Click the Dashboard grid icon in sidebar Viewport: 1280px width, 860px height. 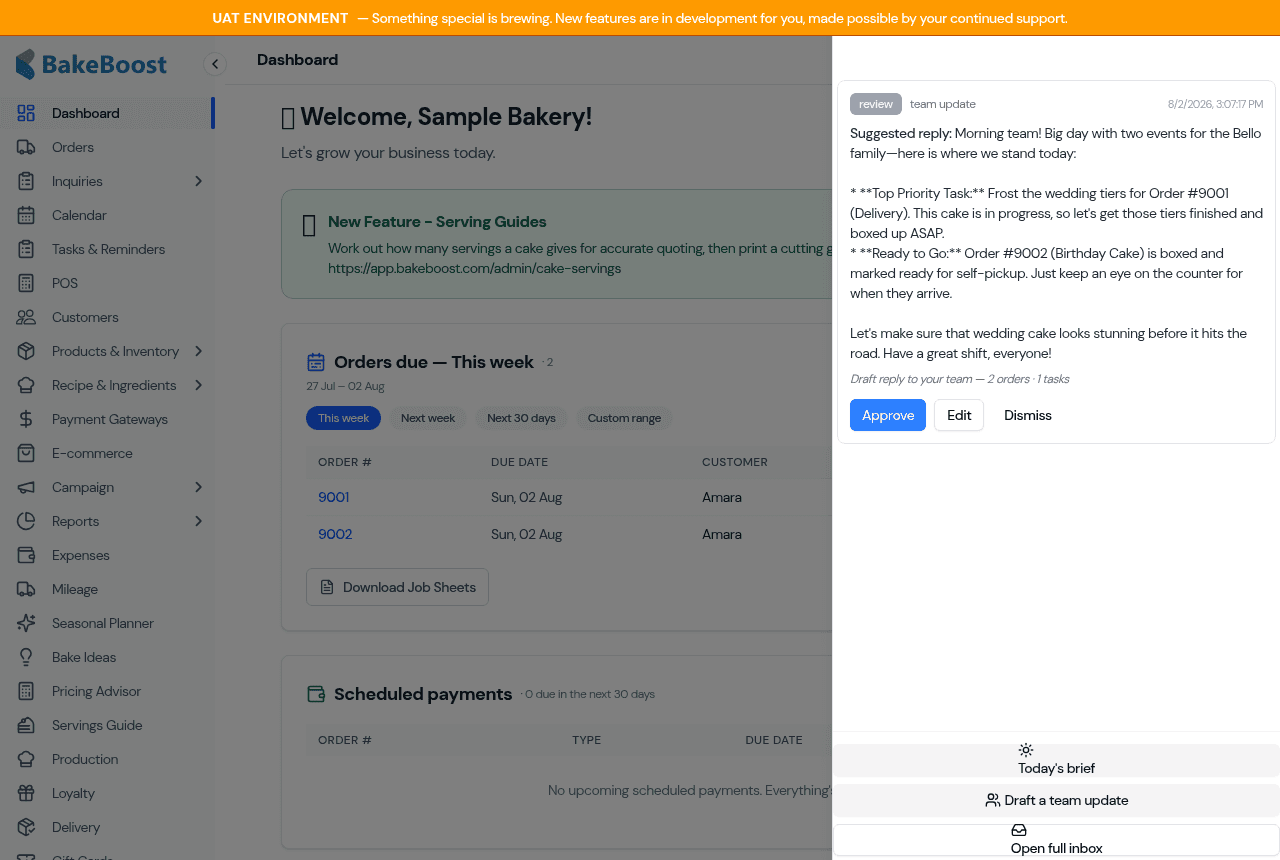(26, 113)
